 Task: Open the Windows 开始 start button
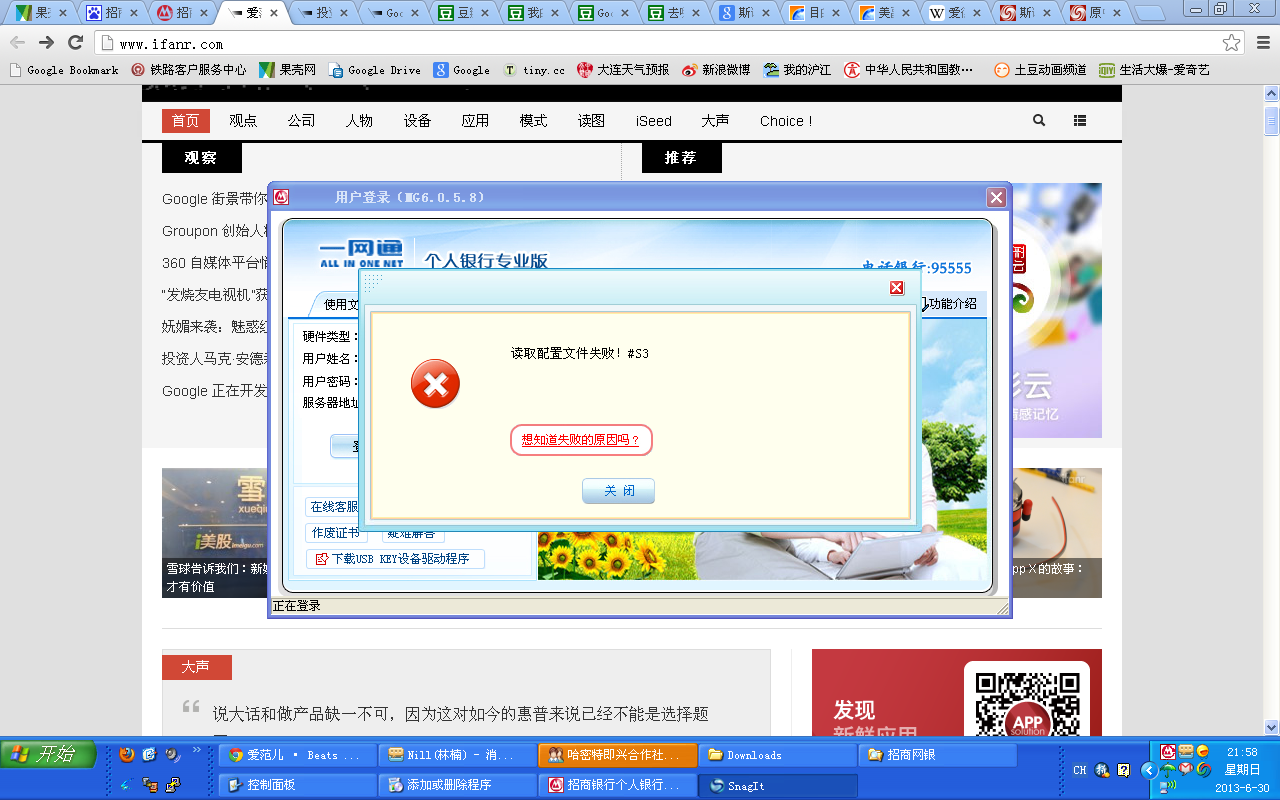[48, 754]
